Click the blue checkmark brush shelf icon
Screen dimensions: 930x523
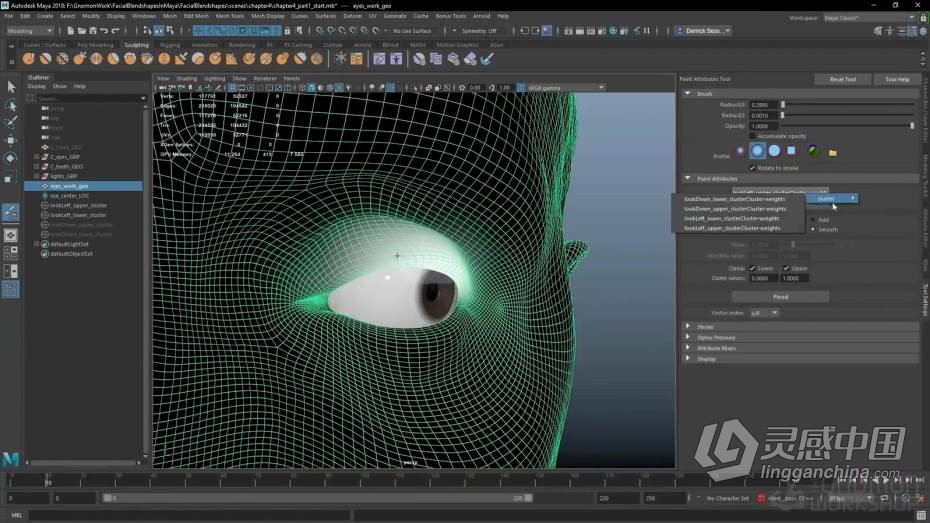pos(487,59)
